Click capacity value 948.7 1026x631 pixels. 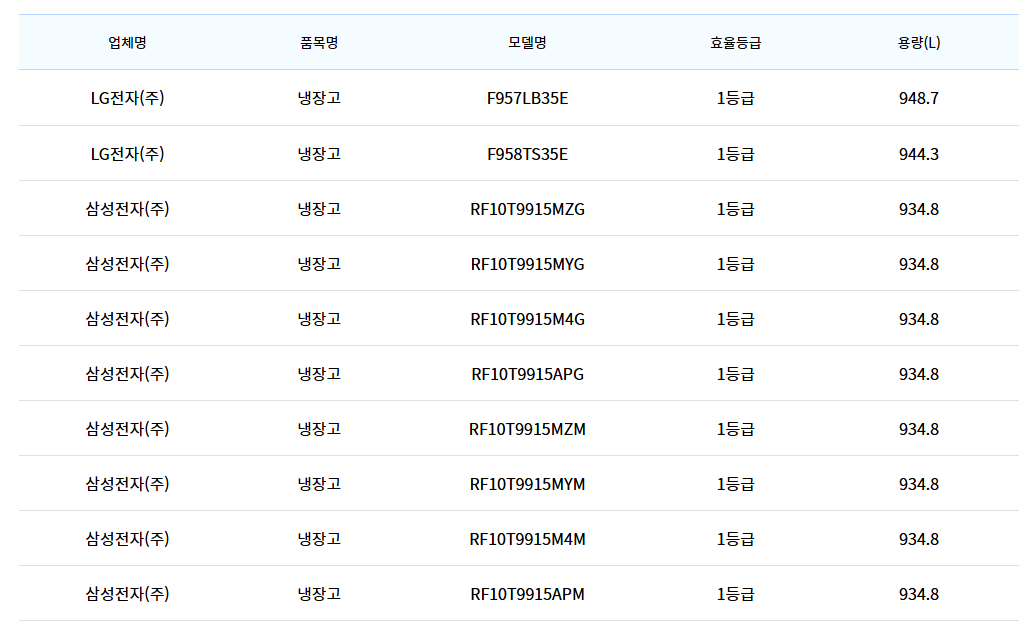(919, 98)
